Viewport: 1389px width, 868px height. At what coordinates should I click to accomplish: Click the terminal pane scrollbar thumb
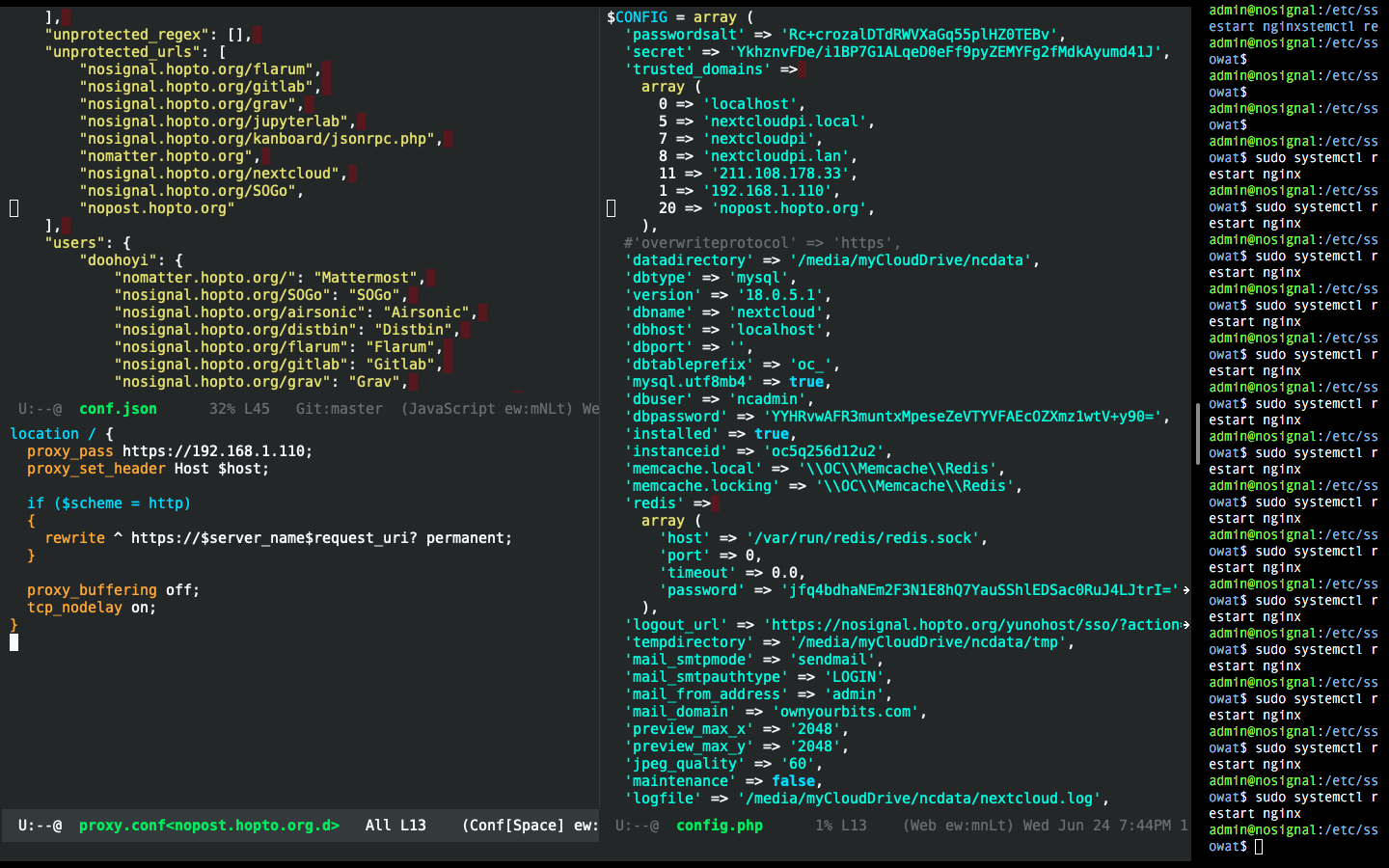[1199, 434]
